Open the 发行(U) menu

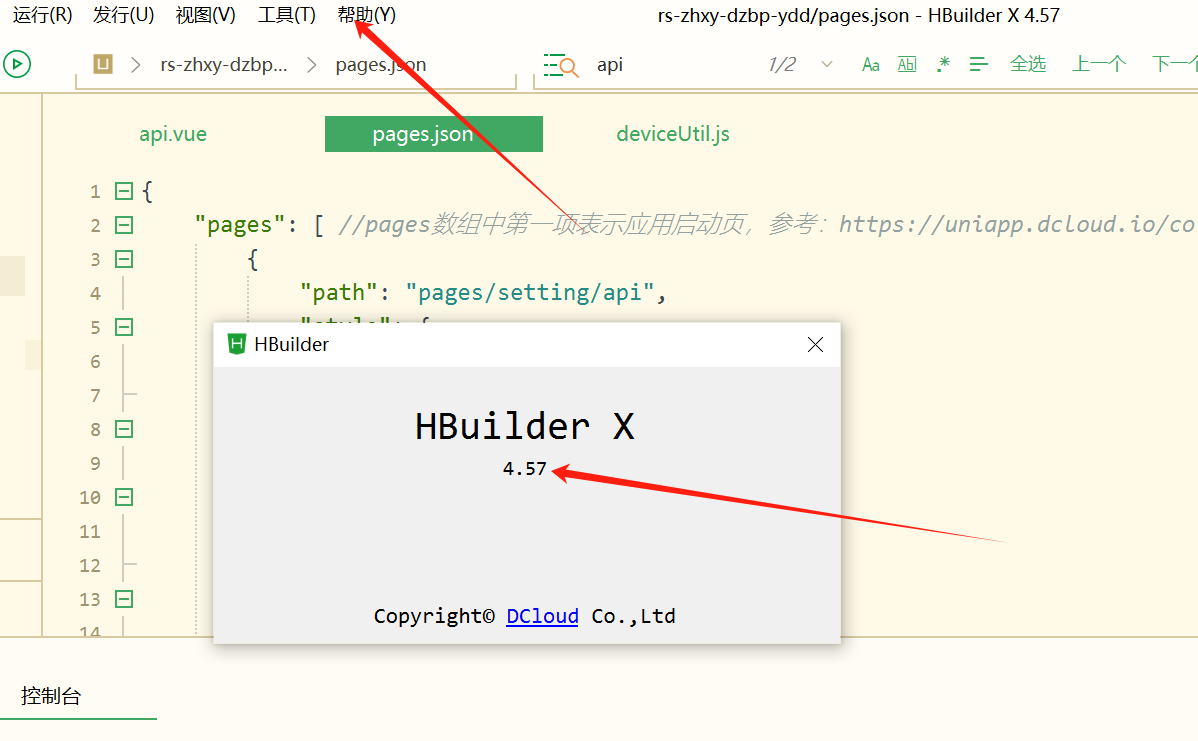pyautogui.click(x=124, y=15)
